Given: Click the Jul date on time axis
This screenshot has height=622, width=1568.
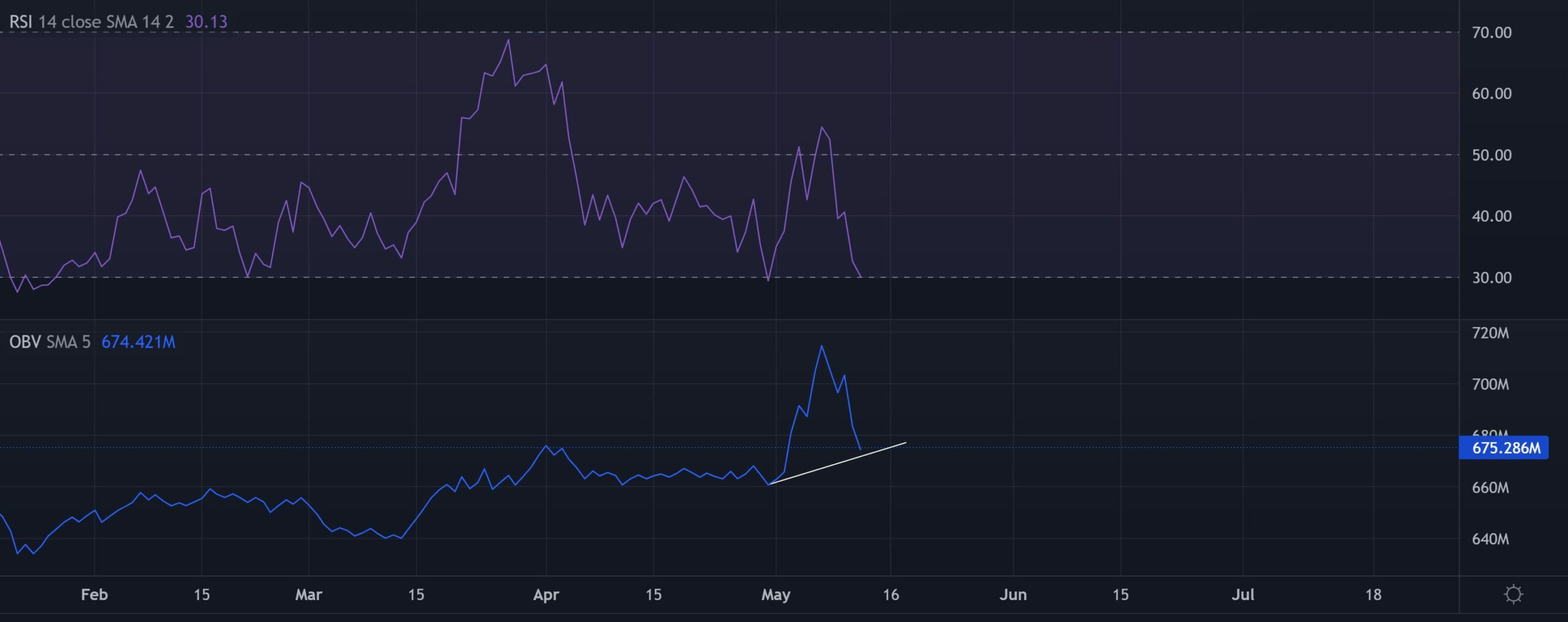Looking at the screenshot, I should pos(1243,594).
